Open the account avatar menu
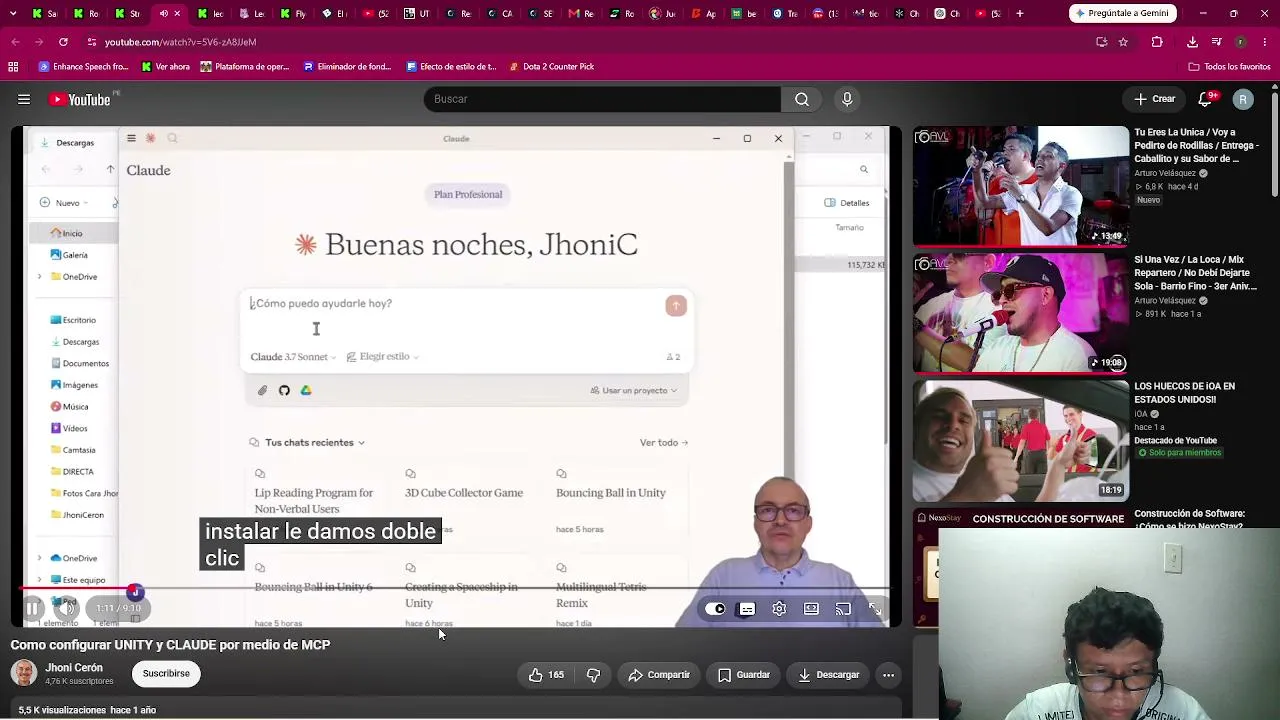 tap(1243, 99)
